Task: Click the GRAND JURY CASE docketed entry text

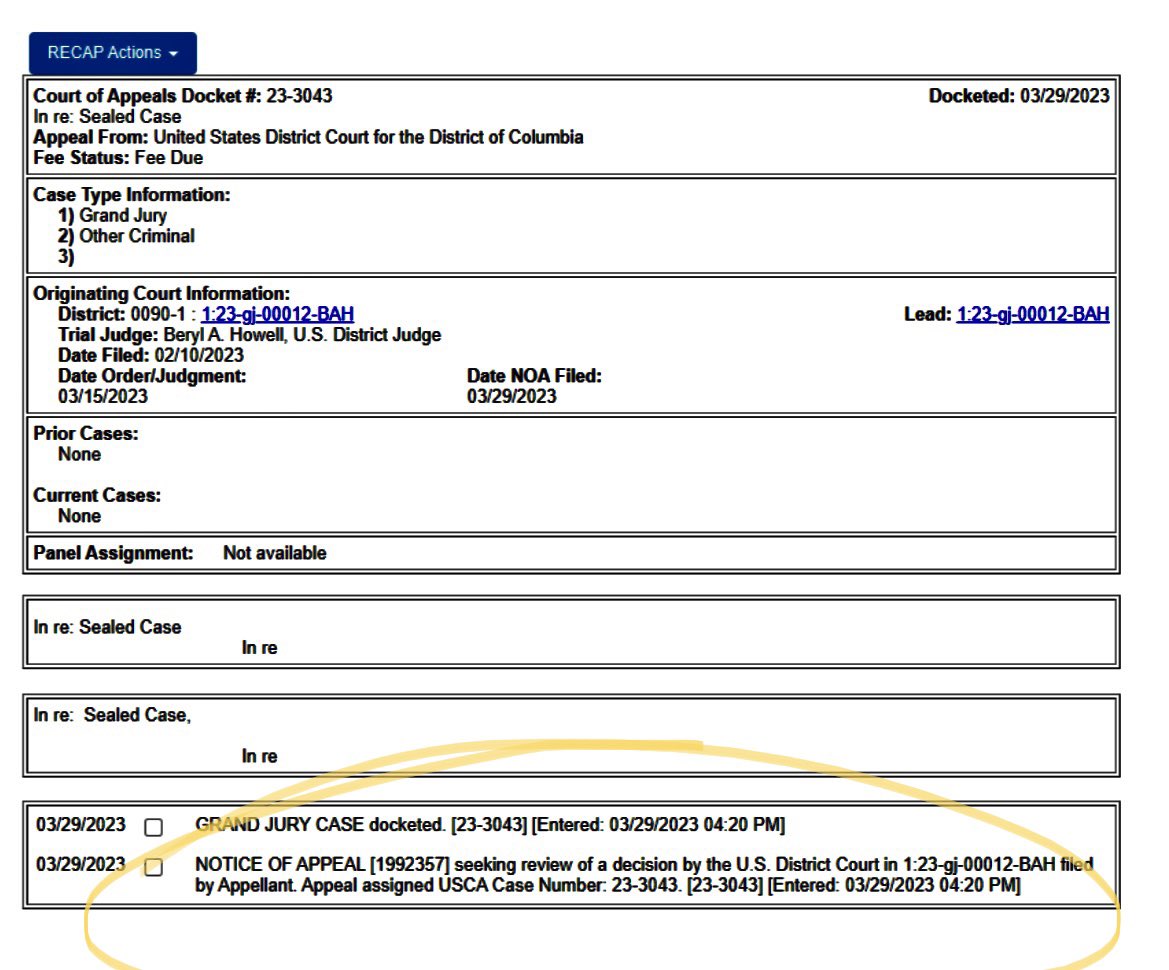Action: point(490,825)
